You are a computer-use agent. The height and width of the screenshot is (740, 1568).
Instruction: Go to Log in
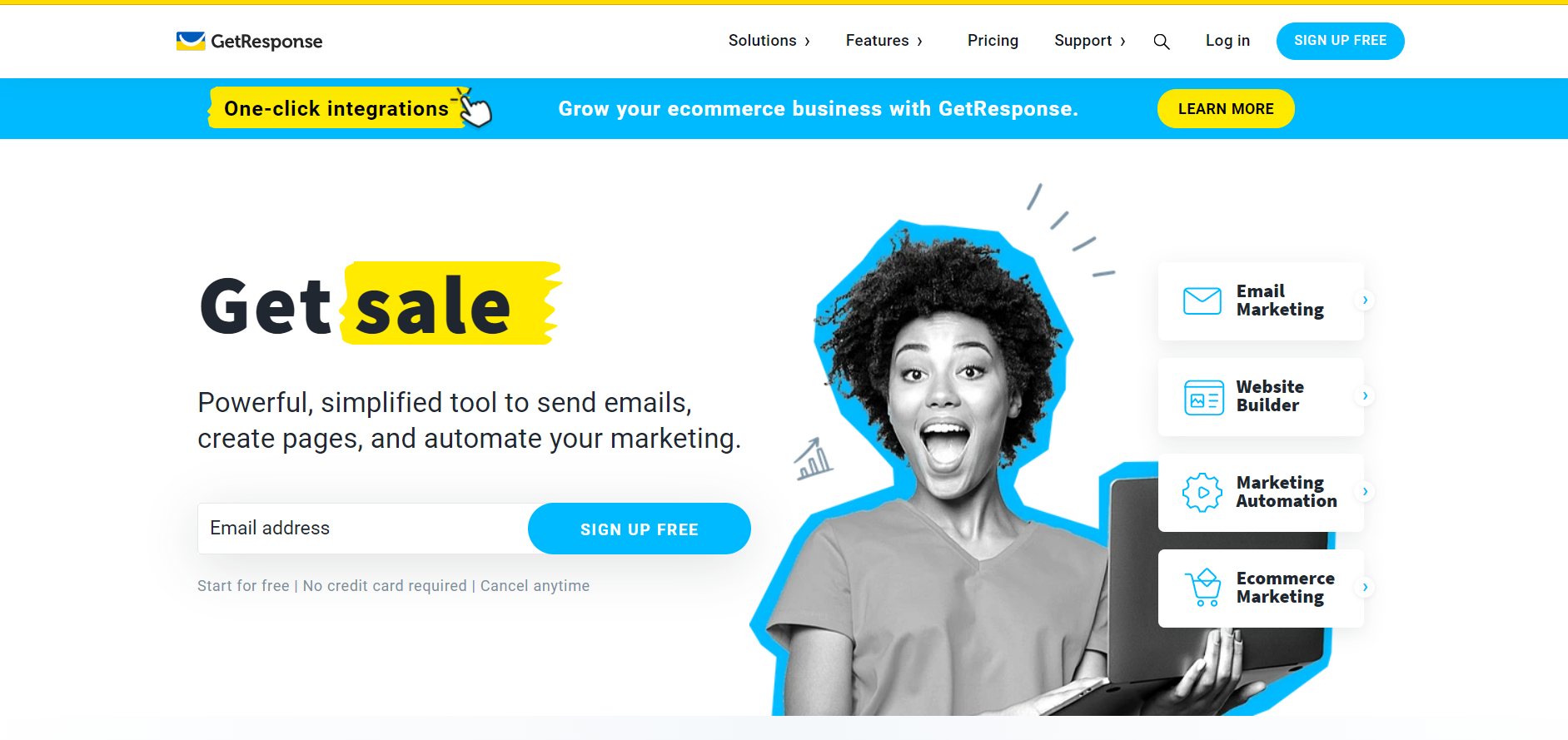coord(1227,41)
